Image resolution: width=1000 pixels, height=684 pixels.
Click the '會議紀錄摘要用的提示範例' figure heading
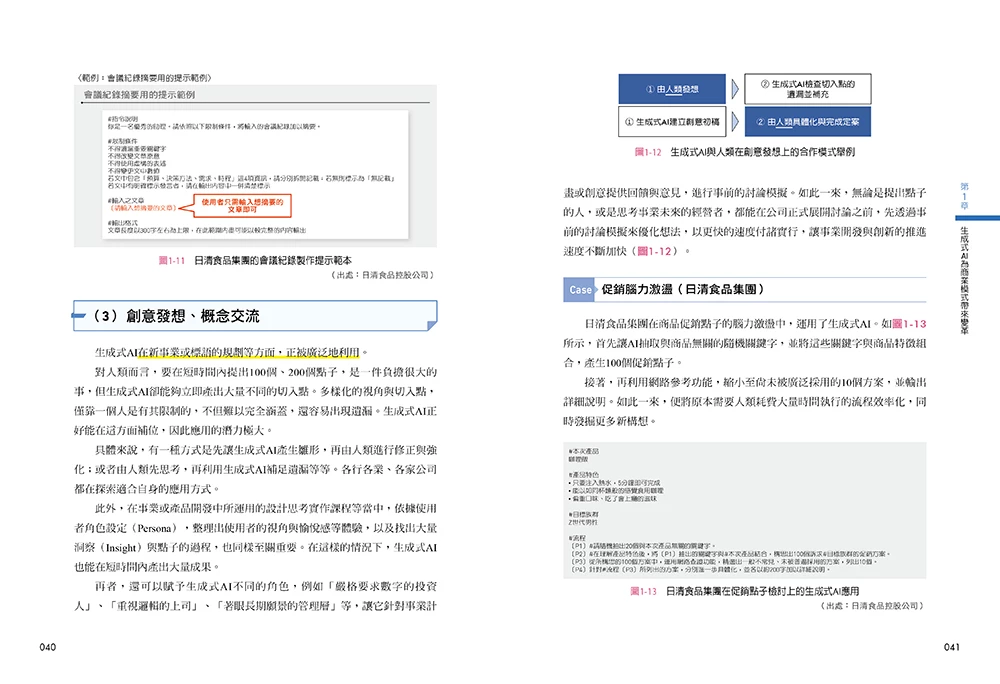(x=140, y=94)
